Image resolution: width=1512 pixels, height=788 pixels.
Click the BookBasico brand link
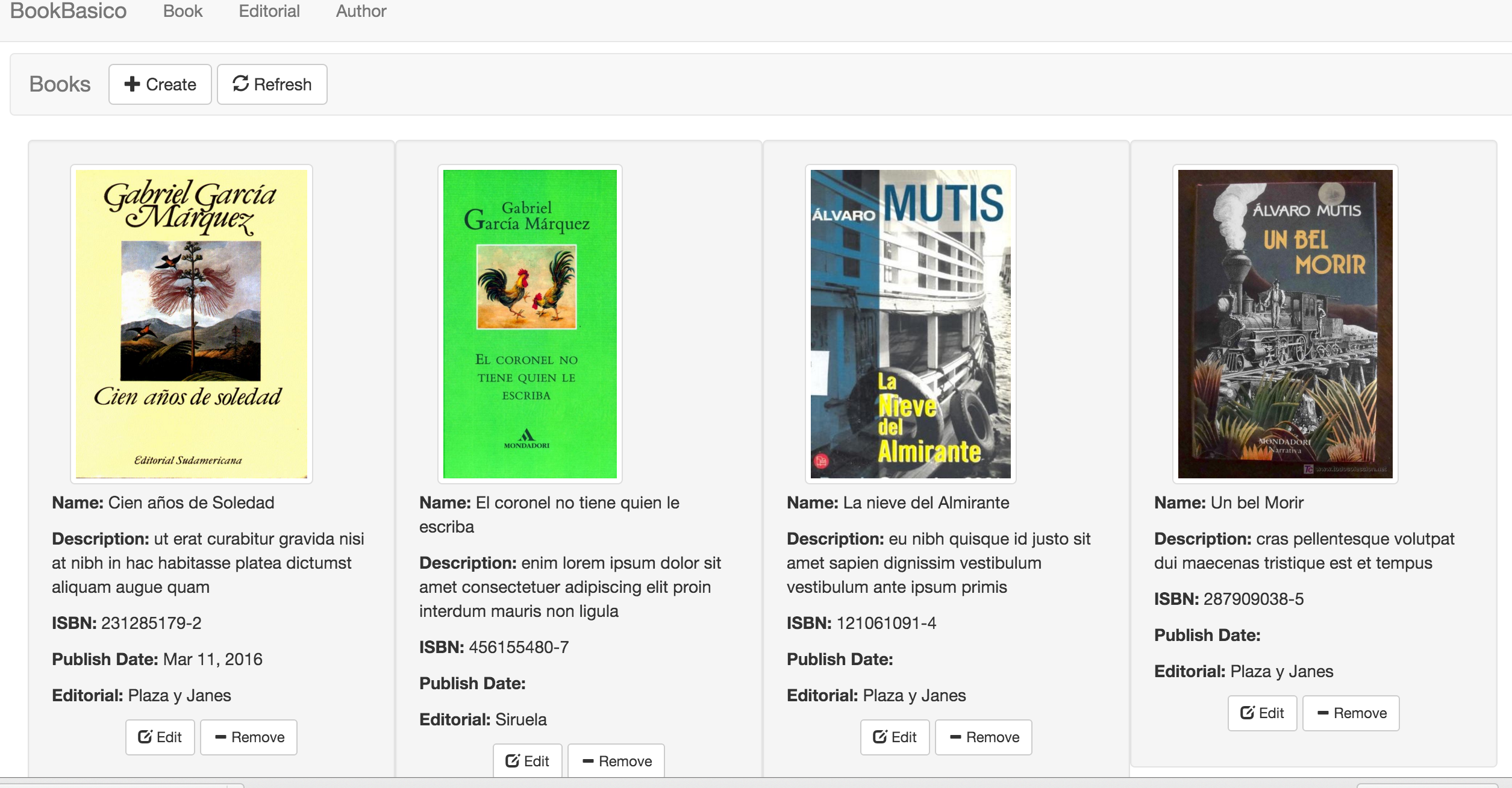68,11
